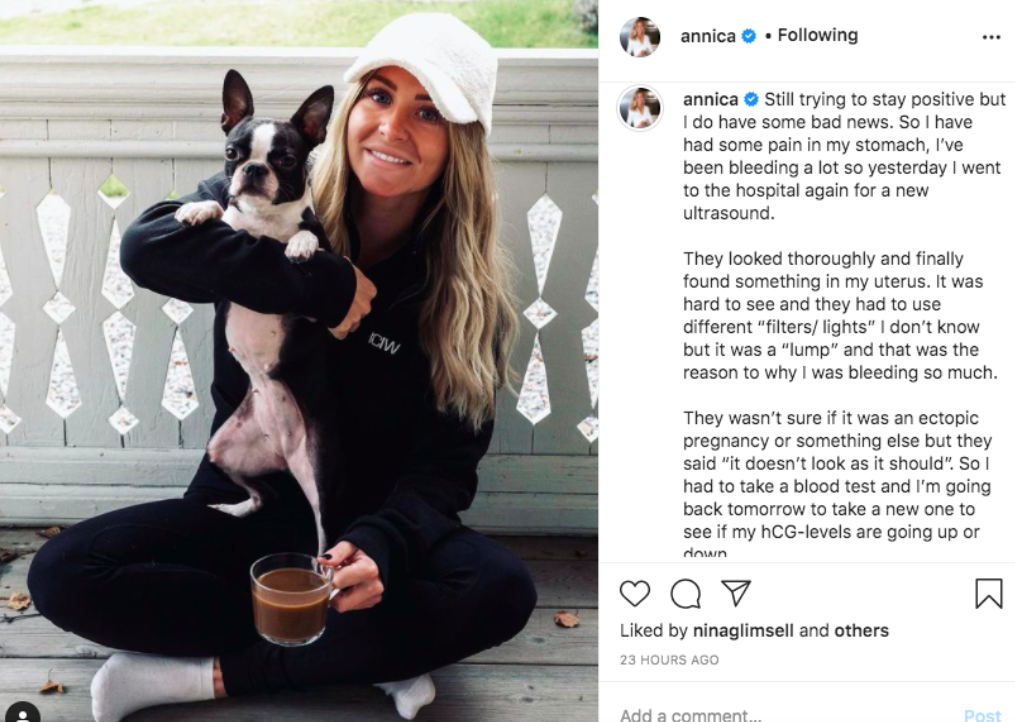Open annica username link in caption

(x=711, y=99)
